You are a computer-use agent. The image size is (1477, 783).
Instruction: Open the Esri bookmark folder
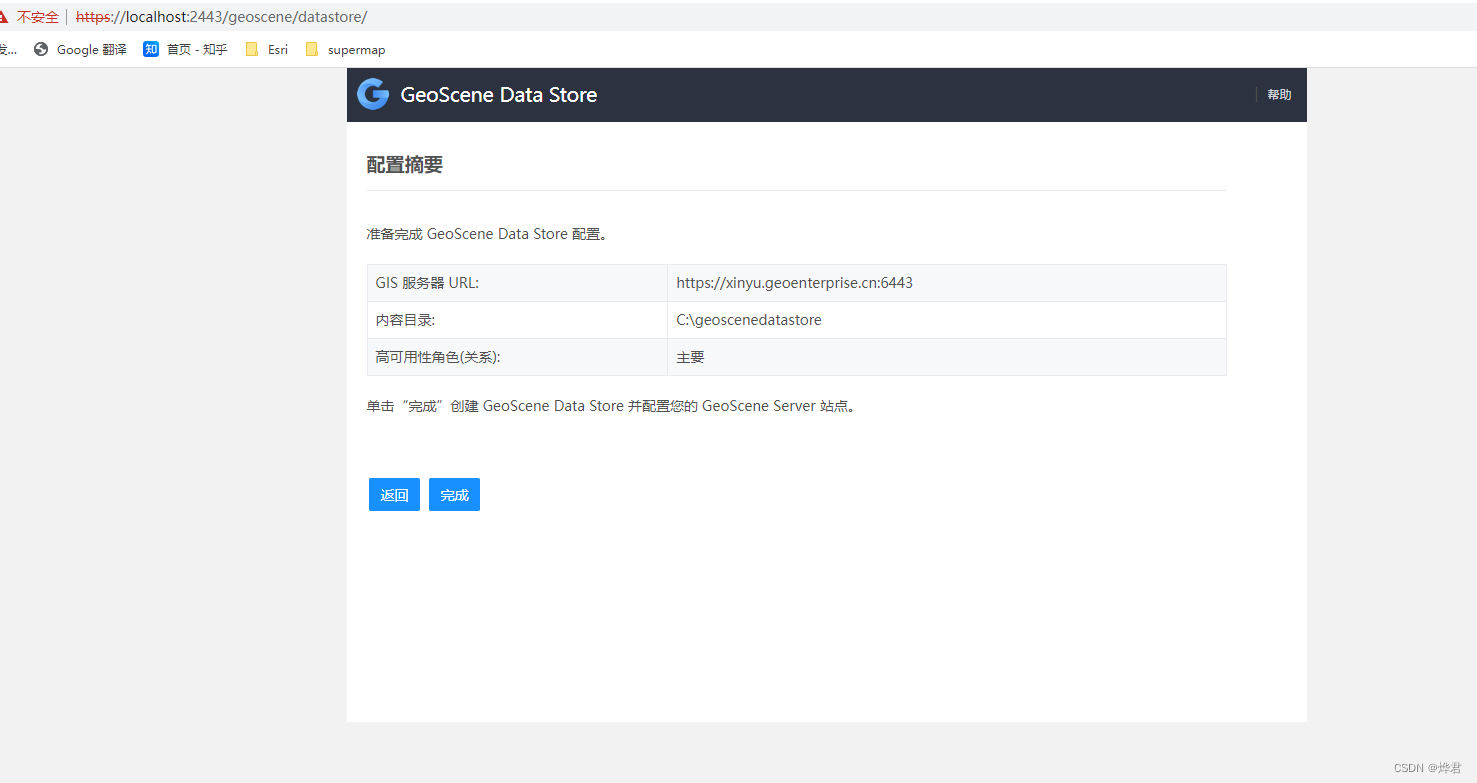267,49
